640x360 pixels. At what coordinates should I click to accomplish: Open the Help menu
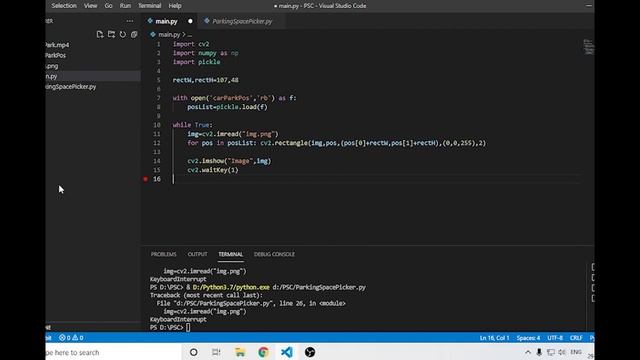175,6
